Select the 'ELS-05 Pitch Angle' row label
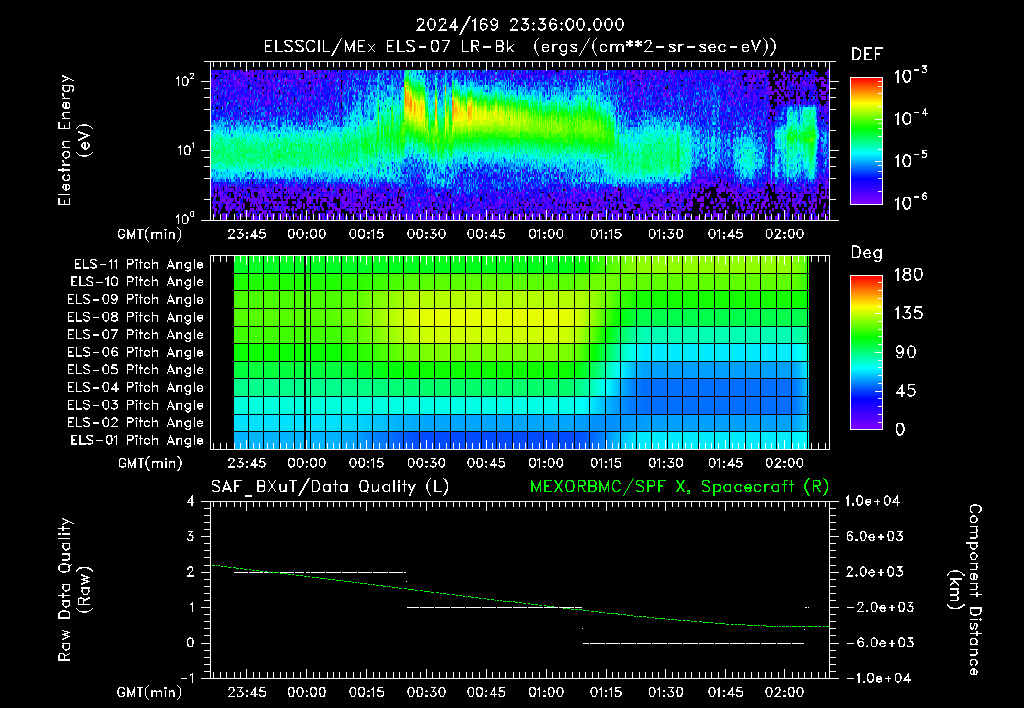Viewport: 1024px width, 708px height. (x=135, y=370)
